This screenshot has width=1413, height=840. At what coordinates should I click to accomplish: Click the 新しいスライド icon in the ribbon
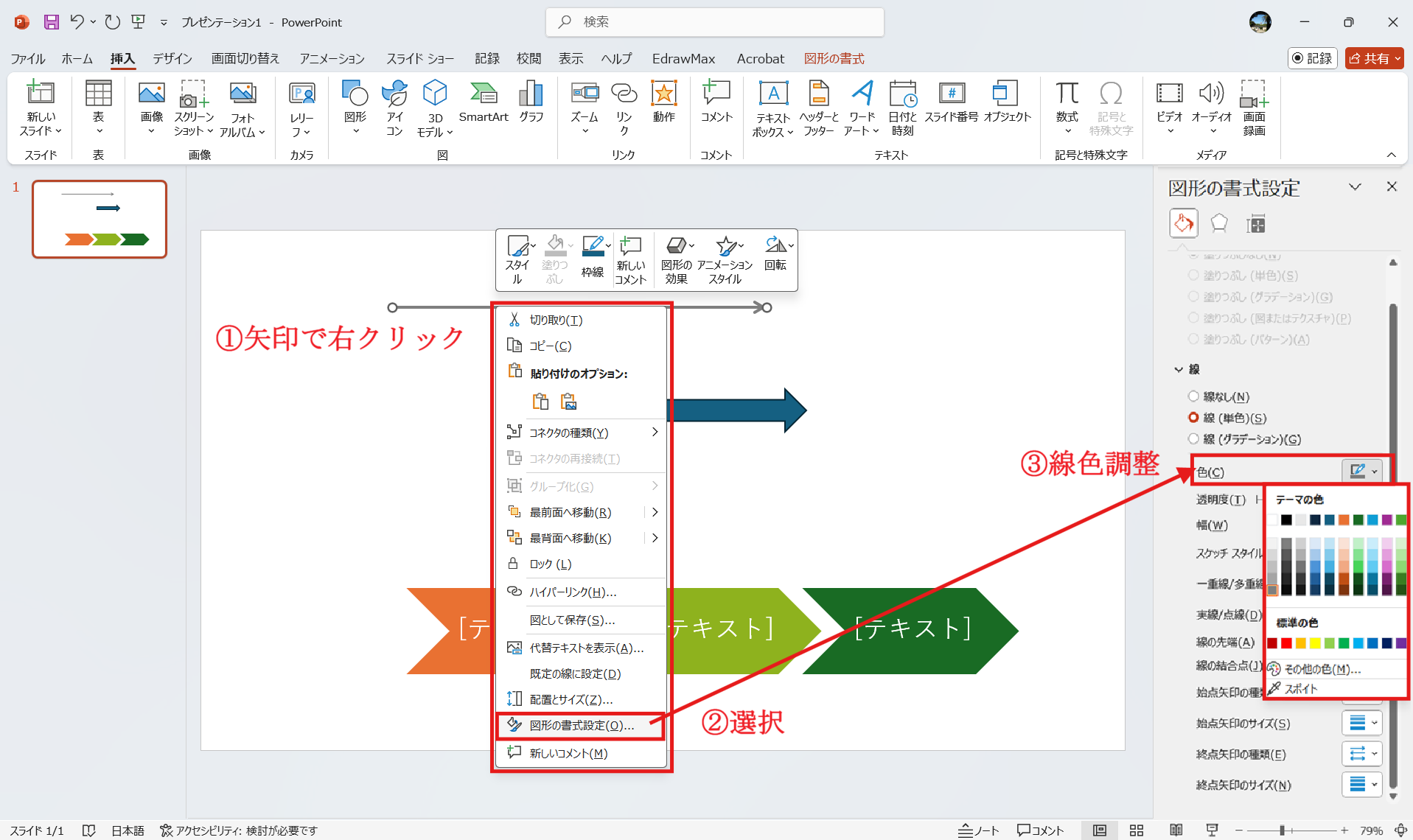(x=41, y=108)
